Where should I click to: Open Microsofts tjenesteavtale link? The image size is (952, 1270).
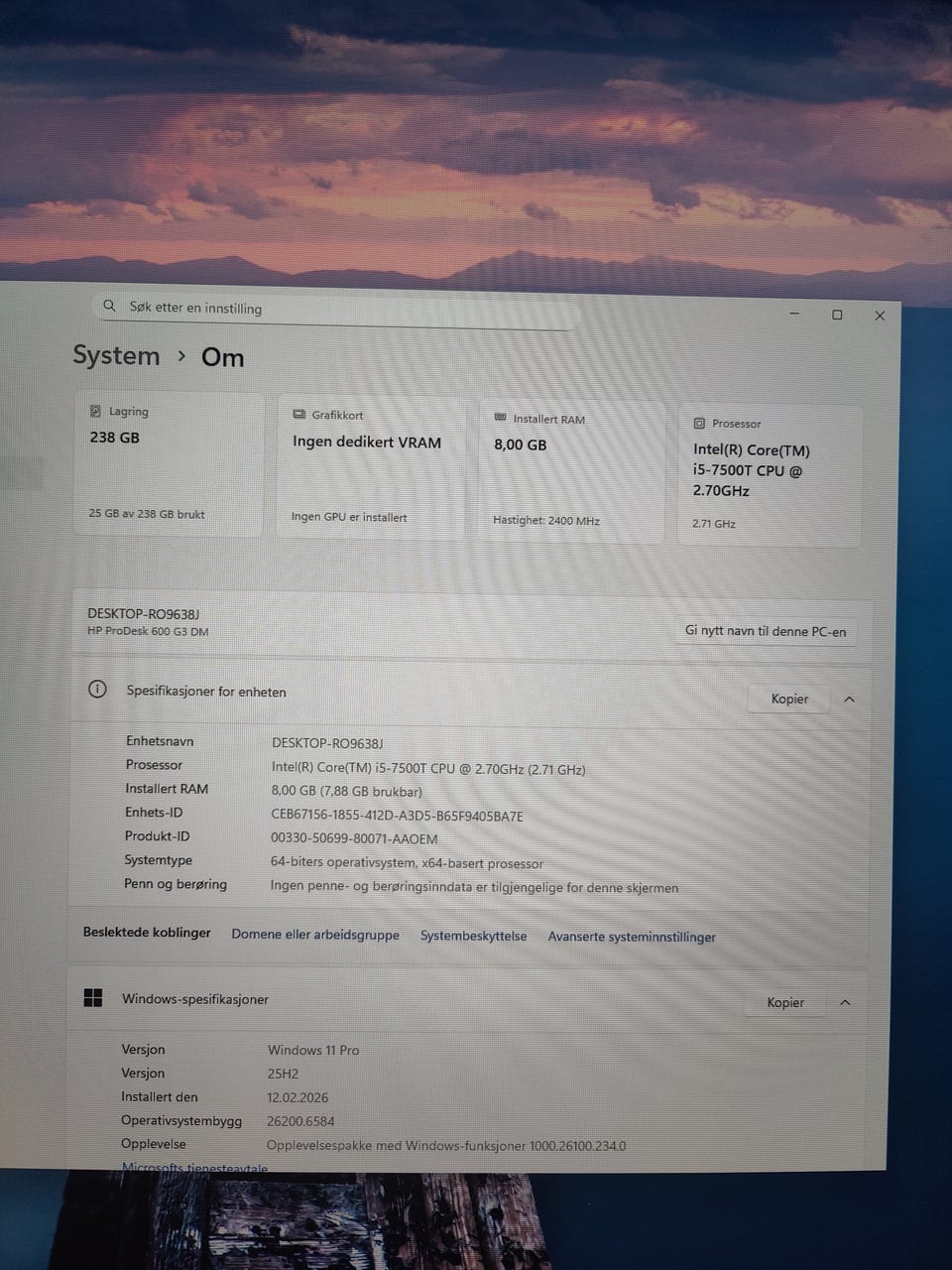(194, 1168)
